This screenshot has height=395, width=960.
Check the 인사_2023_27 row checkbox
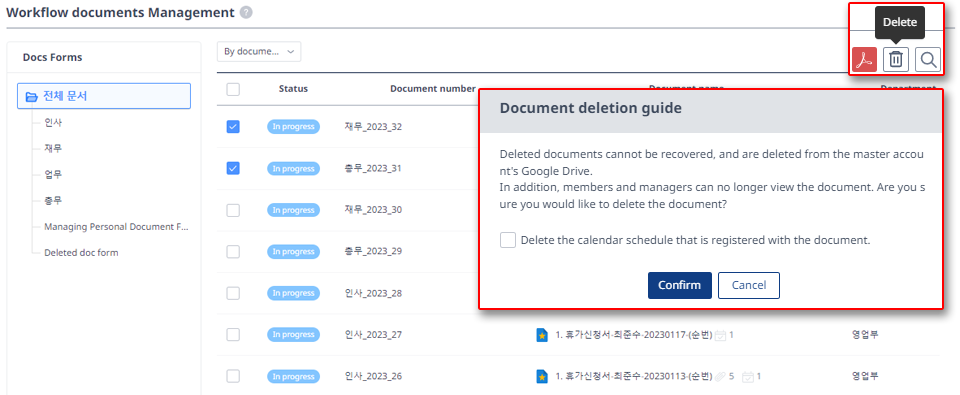click(233, 335)
